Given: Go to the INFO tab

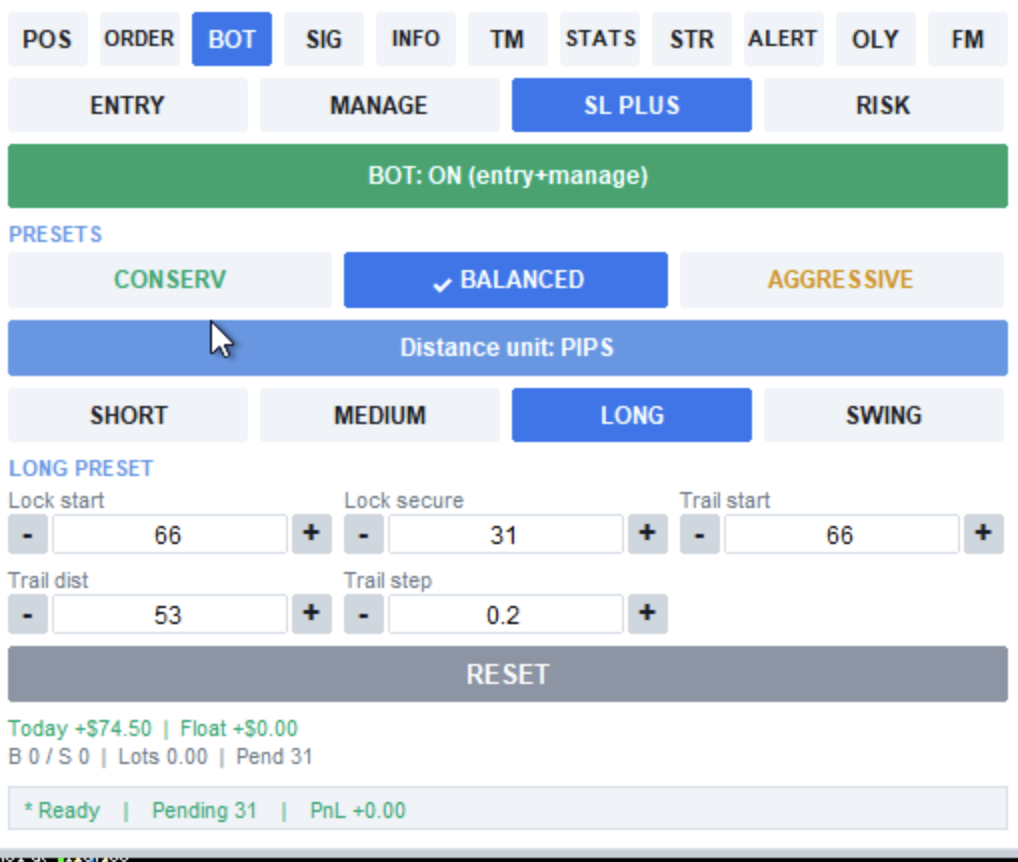Looking at the screenshot, I should [416, 39].
